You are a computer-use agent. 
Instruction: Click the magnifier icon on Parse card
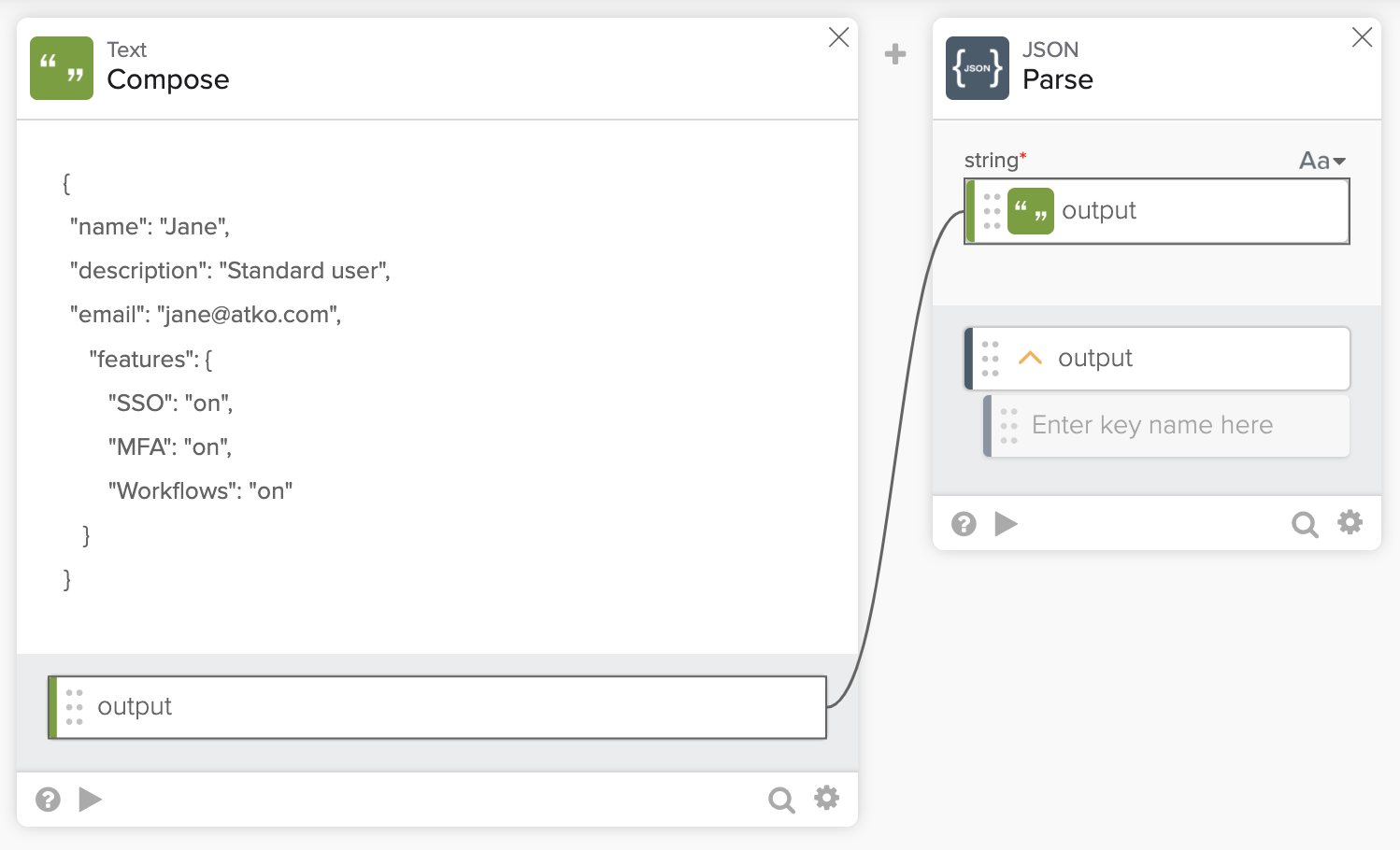pos(1305,524)
